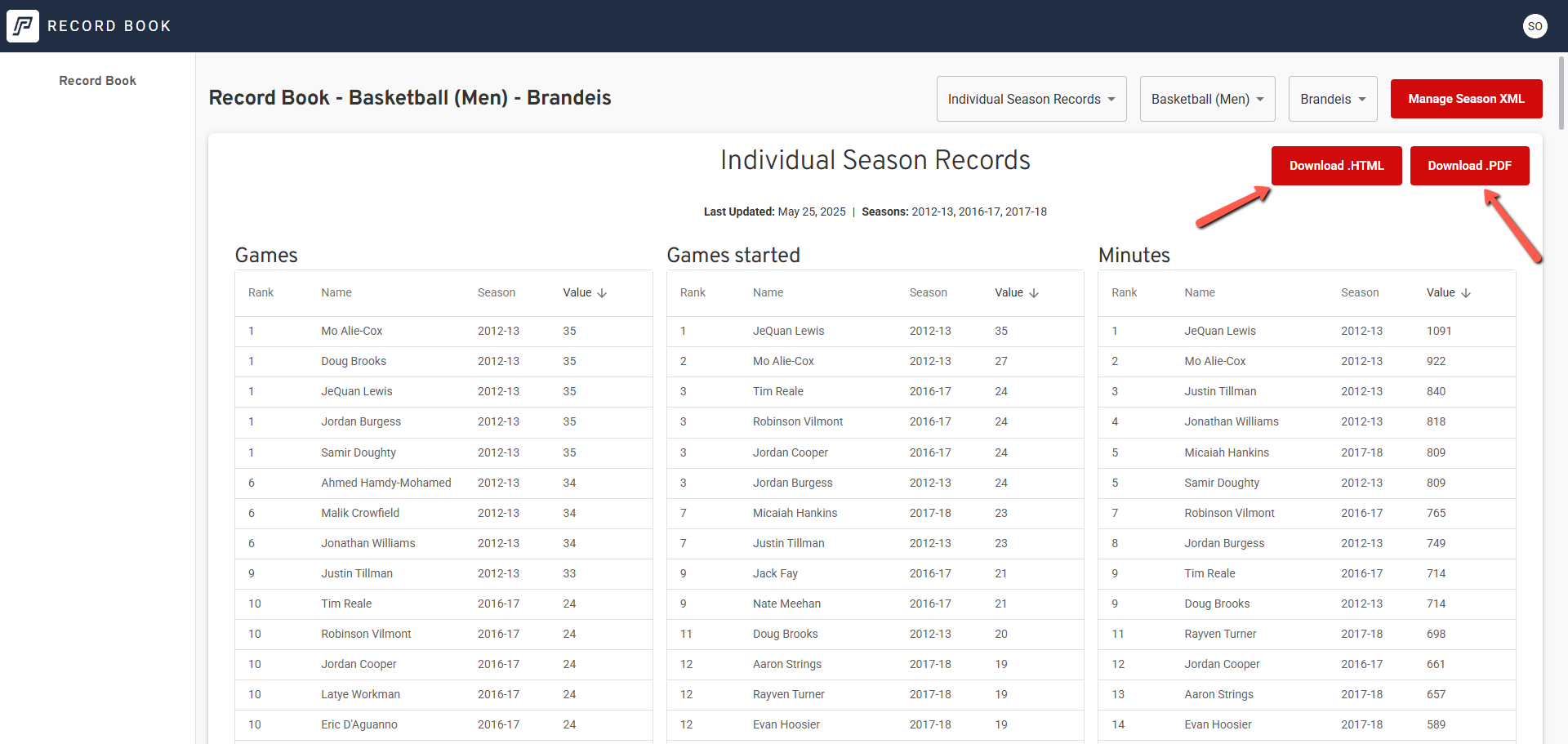Click the Minutes table Value sort arrow
This screenshot has width=1568, height=744.
(1466, 293)
